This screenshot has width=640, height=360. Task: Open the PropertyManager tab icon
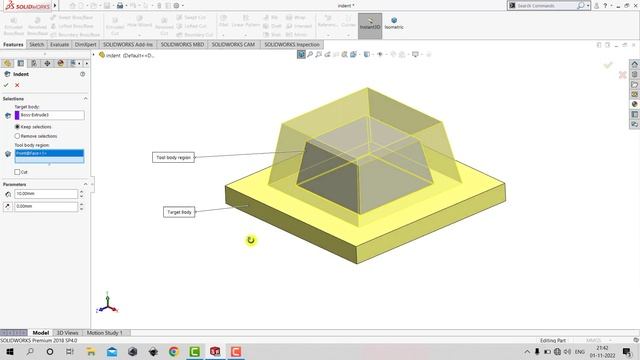20,63
